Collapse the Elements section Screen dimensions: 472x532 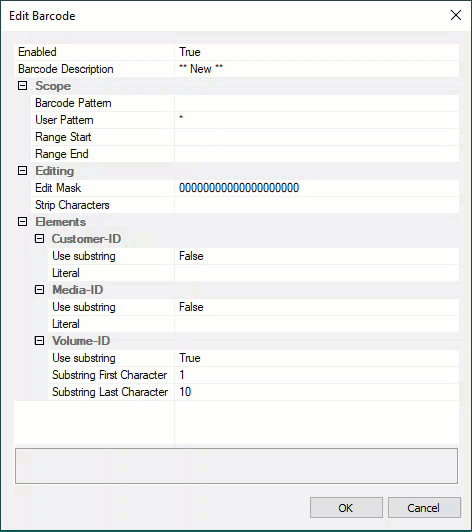(x=22, y=222)
